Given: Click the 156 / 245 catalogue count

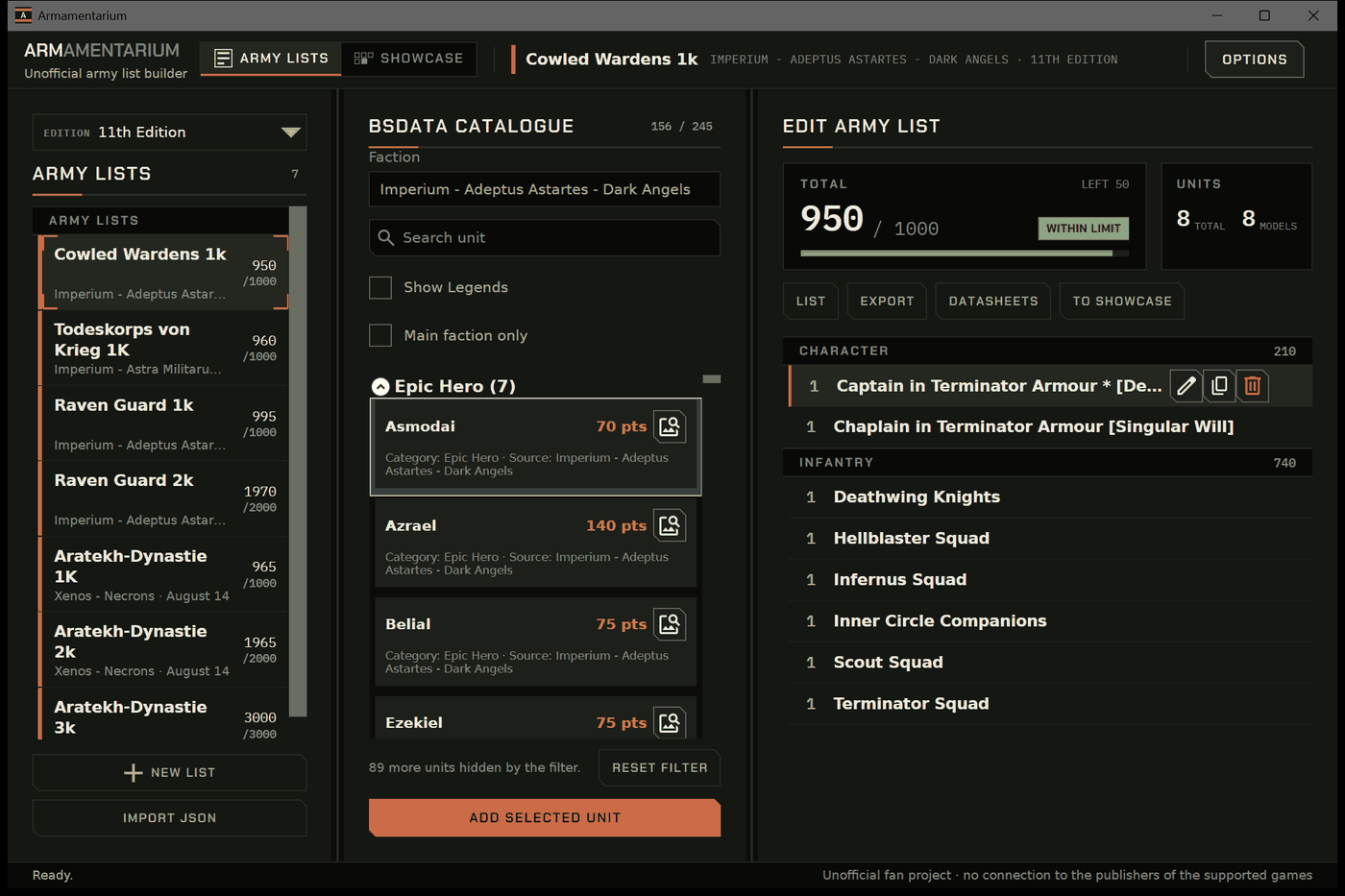Looking at the screenshot, I should pos(681,127).
